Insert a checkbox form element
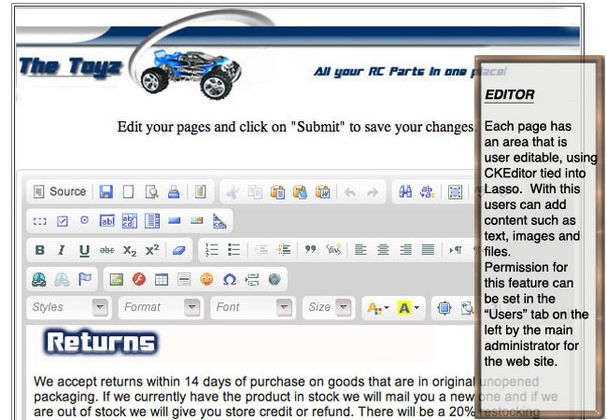Screen dimensions: 607x420 pyautogui.click(x=62, y=221)
